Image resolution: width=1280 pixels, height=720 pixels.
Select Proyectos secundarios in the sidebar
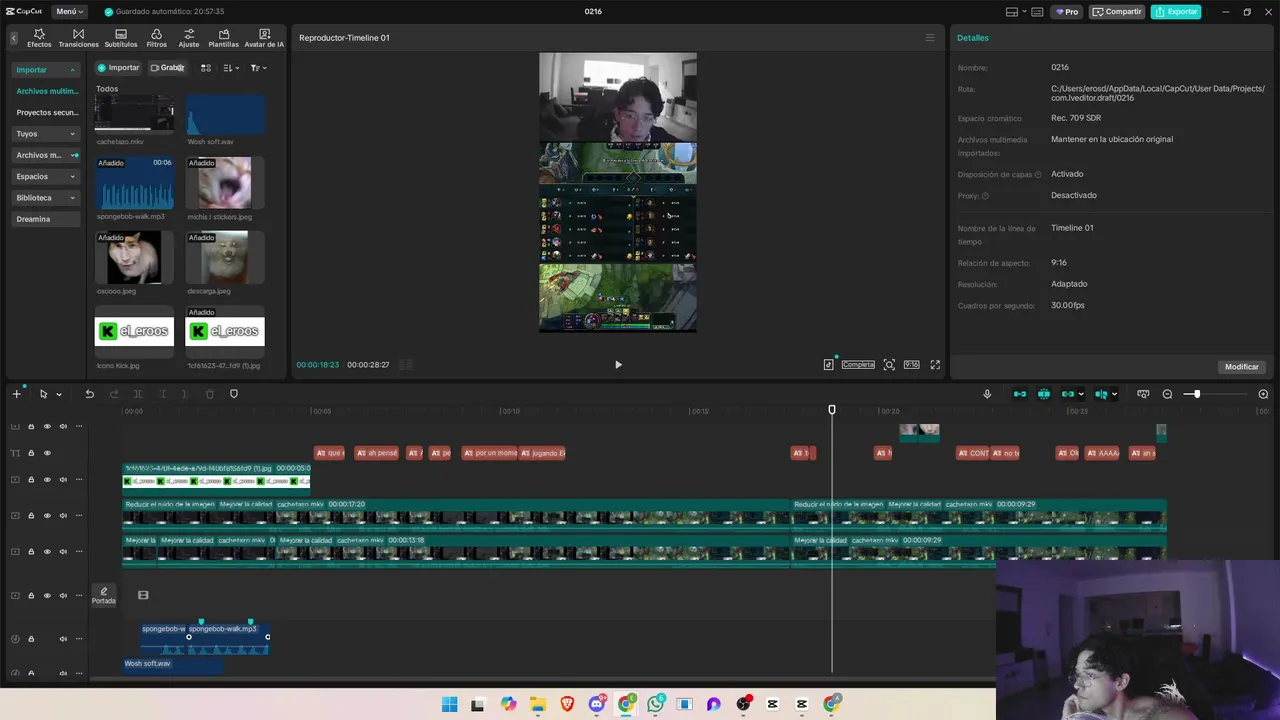point(46,113)
